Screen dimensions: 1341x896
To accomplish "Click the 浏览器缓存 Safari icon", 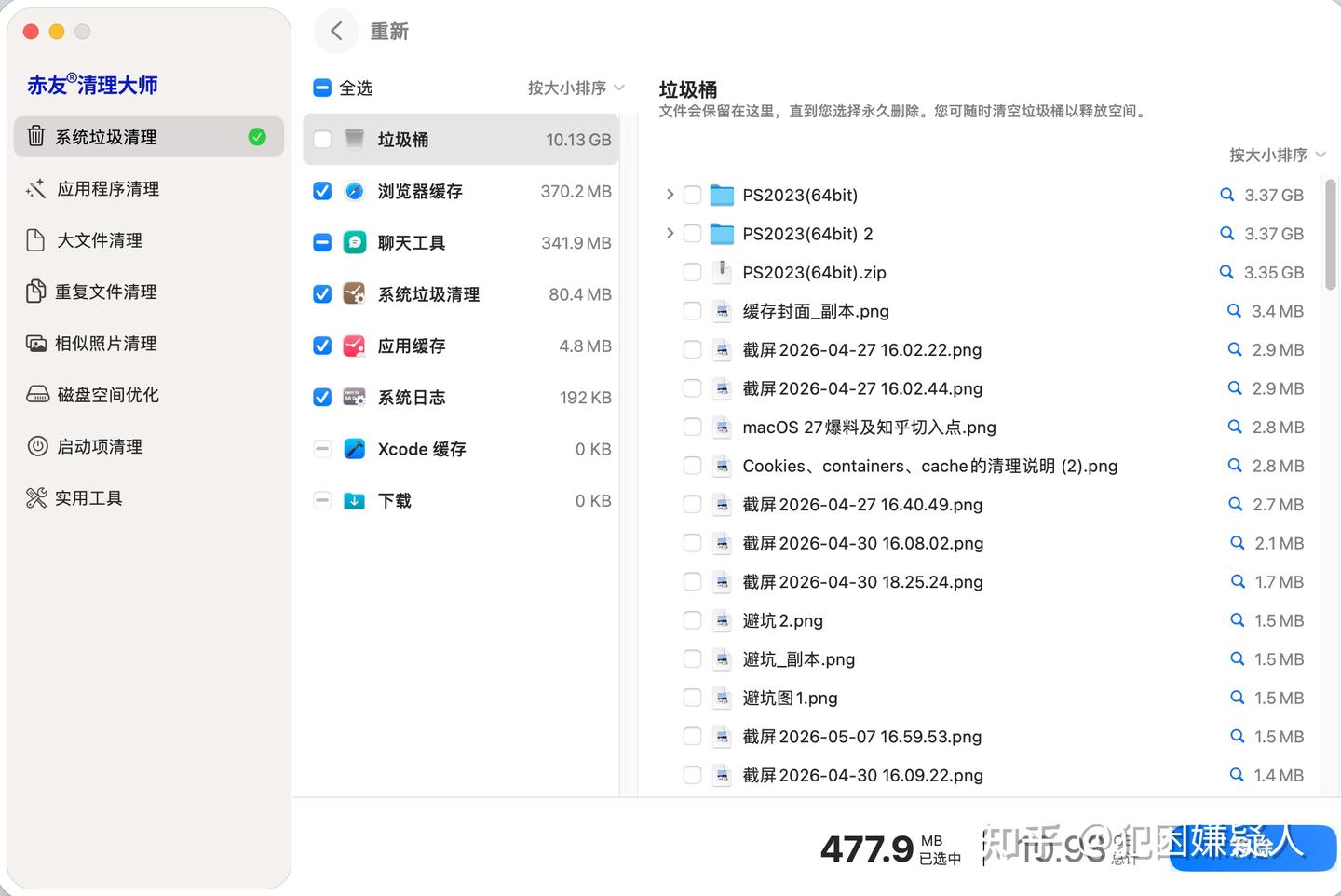I will (354, 191).
